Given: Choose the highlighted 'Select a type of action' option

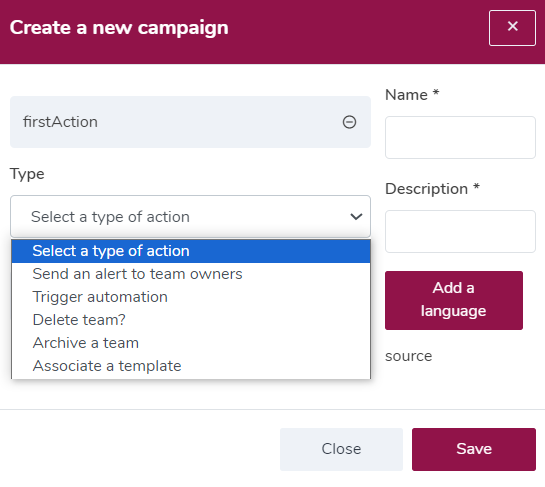Looking at the screenshot, I should coord(191,251).
